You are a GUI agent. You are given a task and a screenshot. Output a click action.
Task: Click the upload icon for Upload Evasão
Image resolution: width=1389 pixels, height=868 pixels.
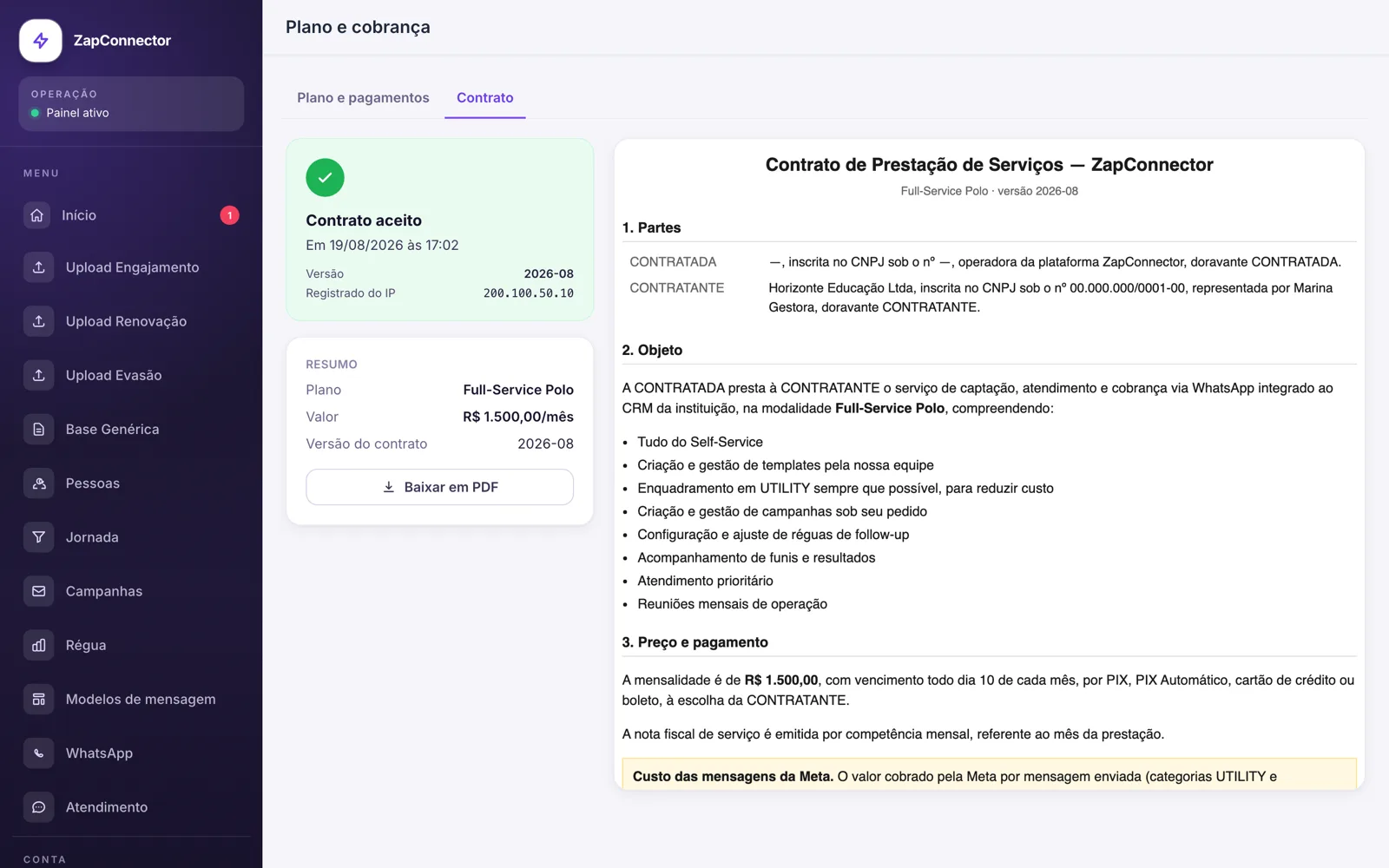(x=39, y=375)
